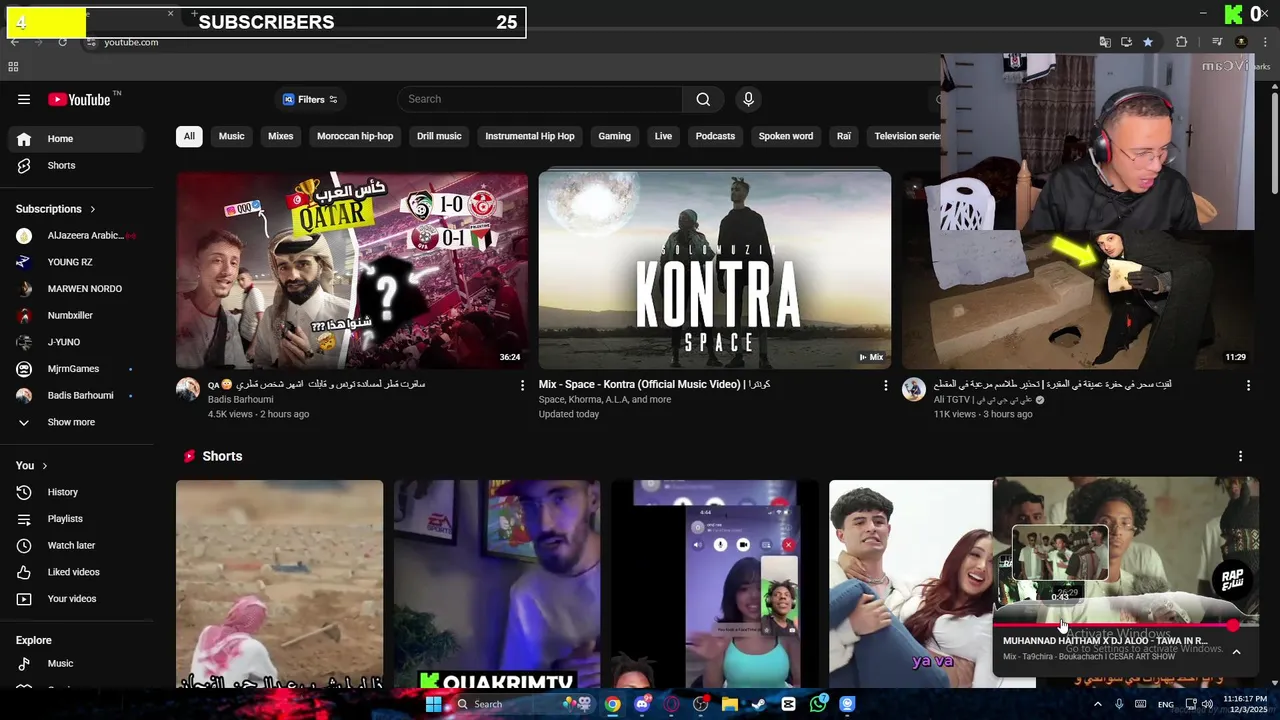Select the Moroccan hip-hop chip

point(355,136)
